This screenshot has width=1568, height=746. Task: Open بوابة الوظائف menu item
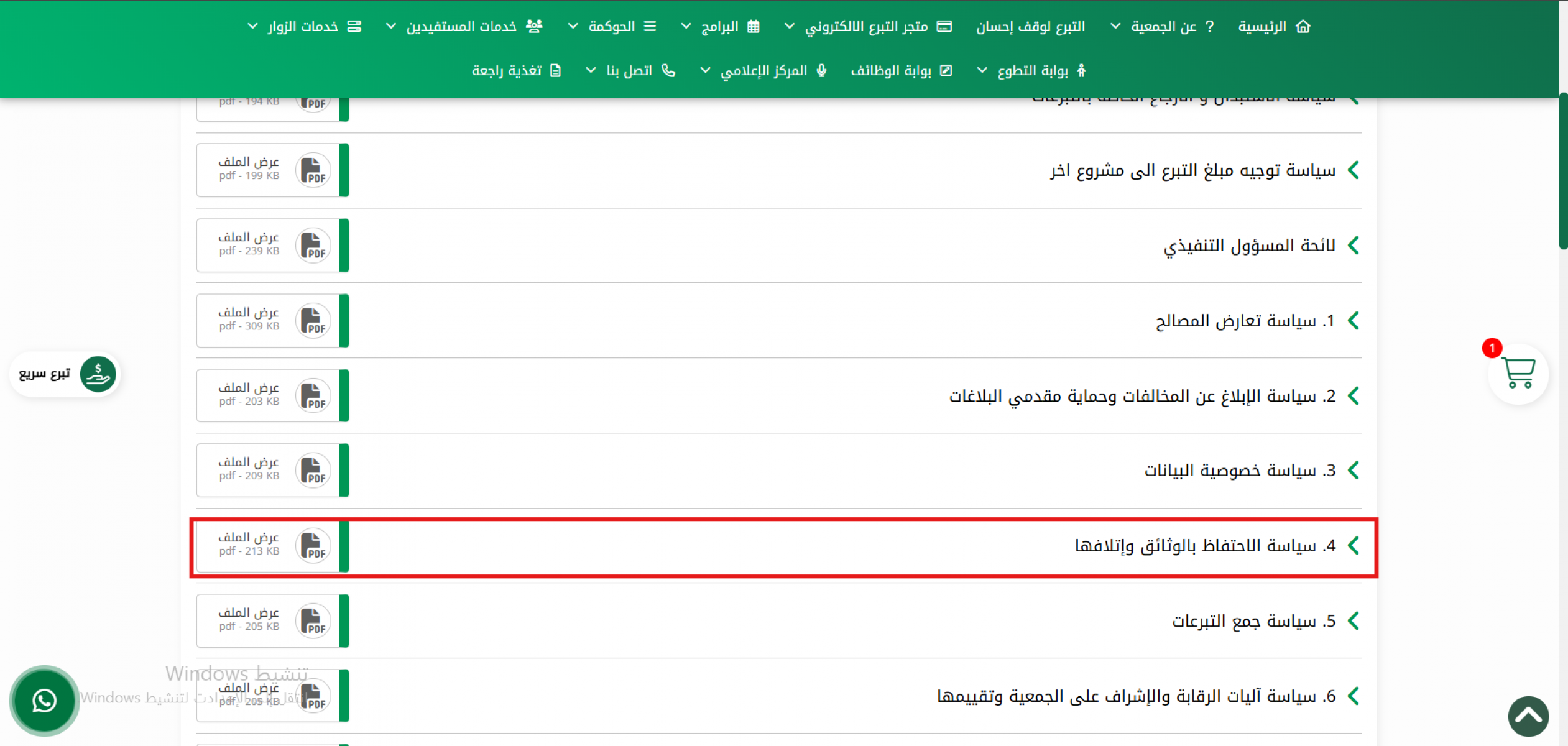tap(892, 70)
